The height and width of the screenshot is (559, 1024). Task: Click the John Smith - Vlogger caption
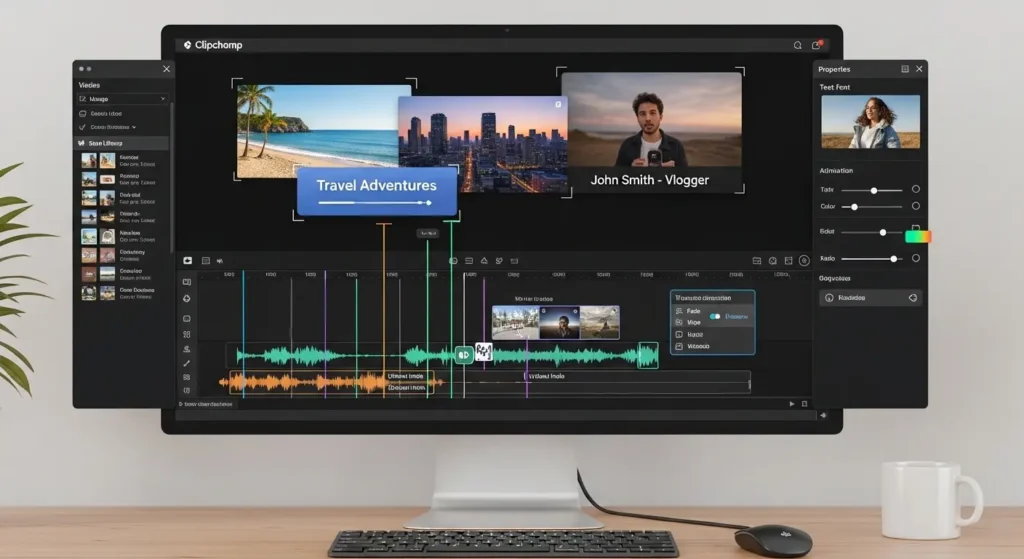point(649,180)
